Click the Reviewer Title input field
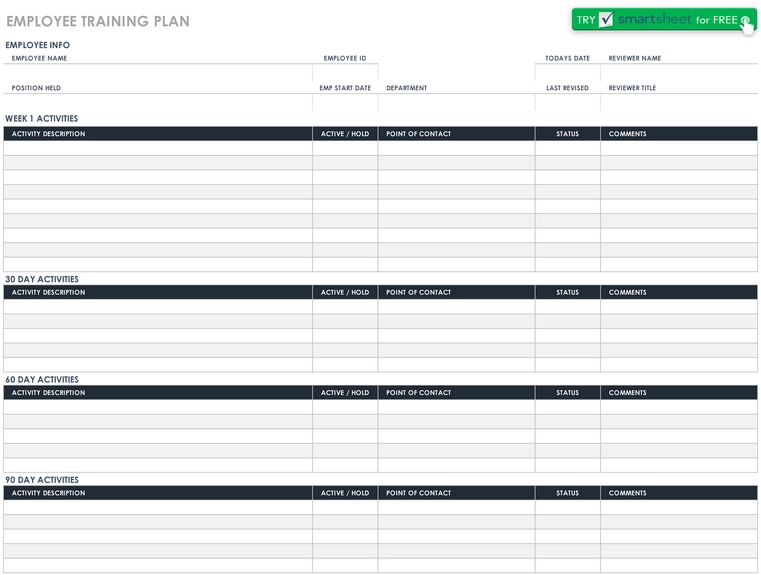The image size is (761, 575). [679, 102]
